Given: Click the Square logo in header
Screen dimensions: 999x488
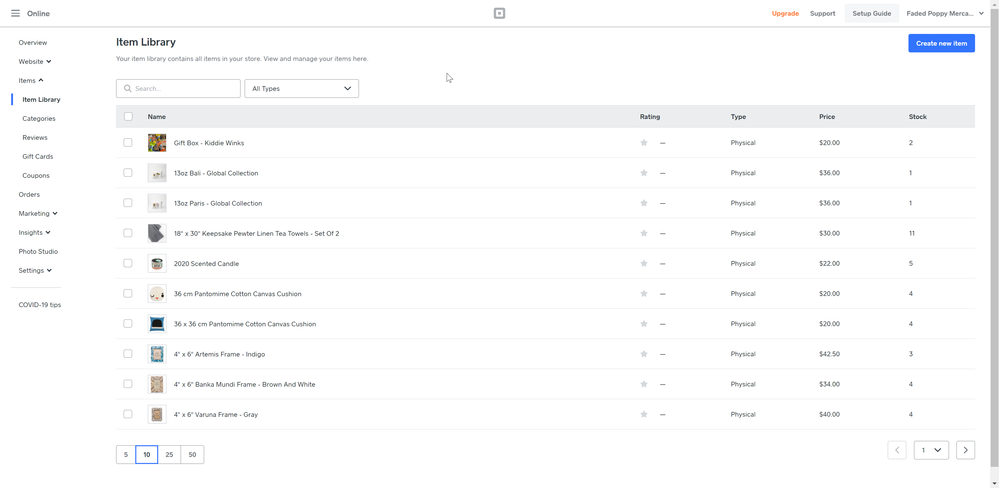Looking at the screenshot, I should (499, 14).
